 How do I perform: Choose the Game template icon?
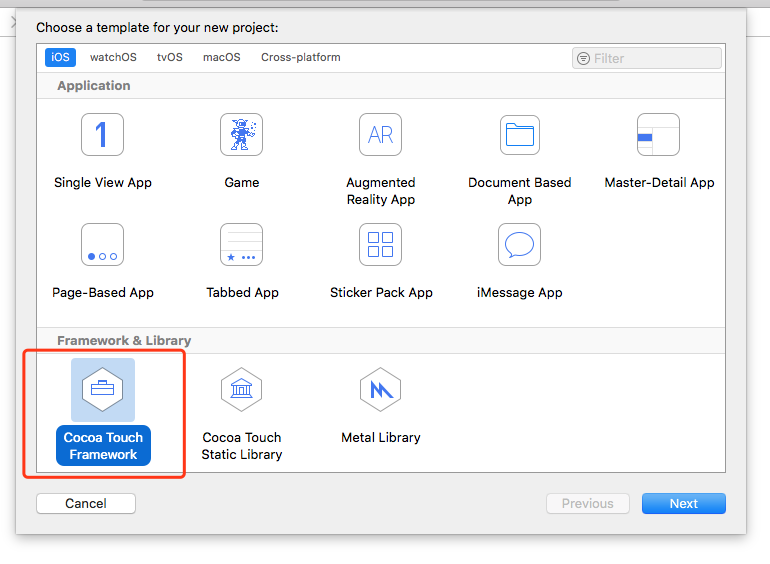[x=241, y=134]
